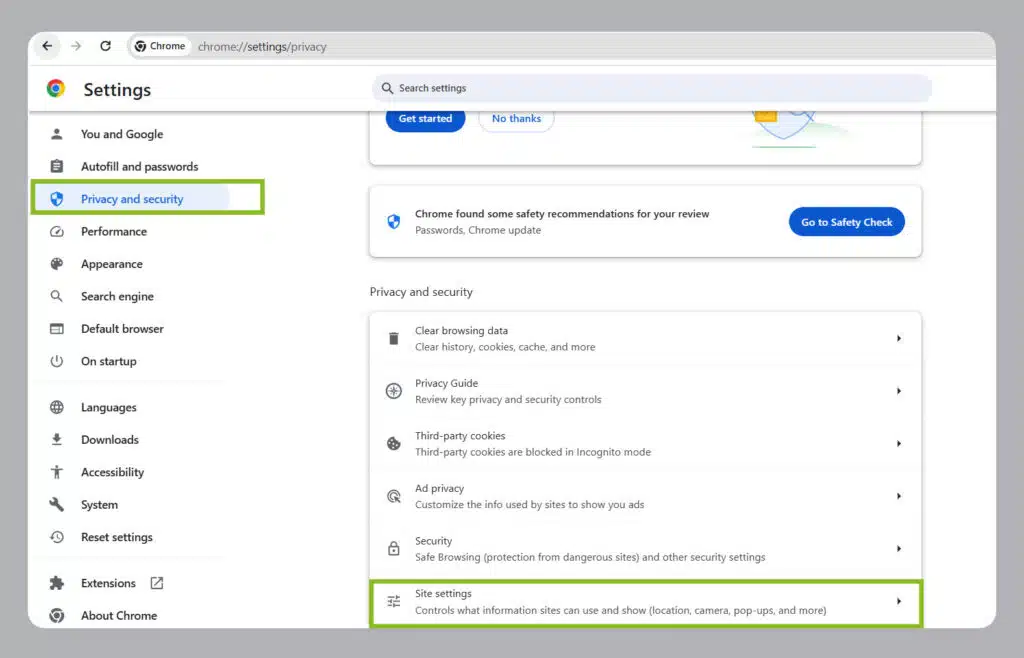Click the magnifier icon in Search settings

click(x=387, y=88)
